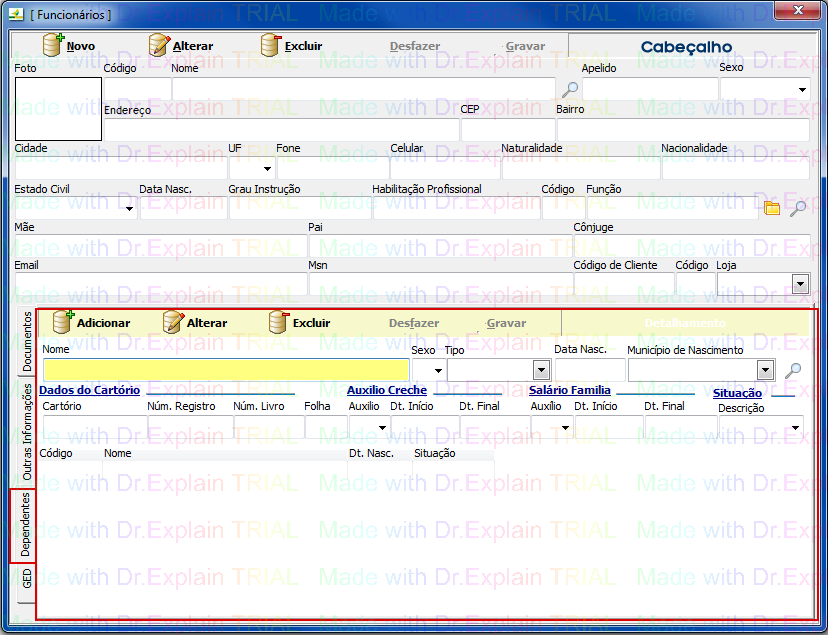The width and height of the screenshot is (828, 635).
Task: Click the magnifier icon next to Função
Action: click(797, 208)
